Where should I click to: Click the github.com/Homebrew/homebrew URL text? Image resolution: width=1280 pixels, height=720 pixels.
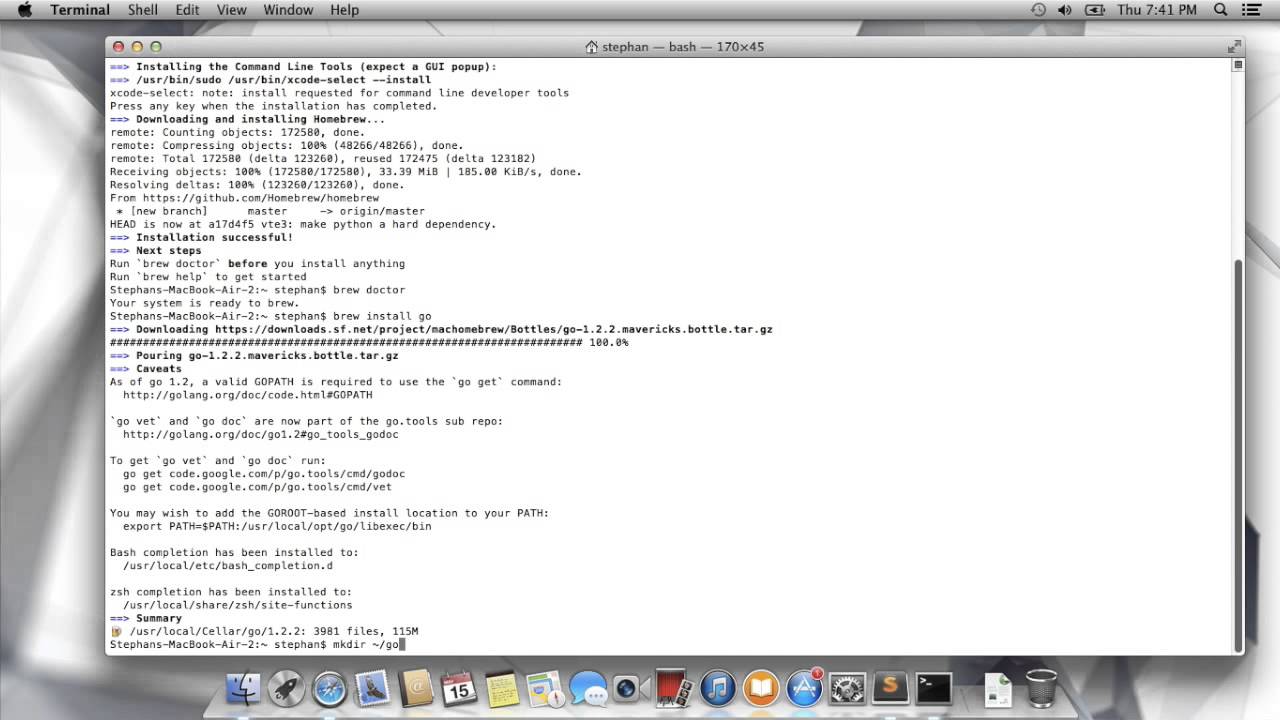[260, 198]
